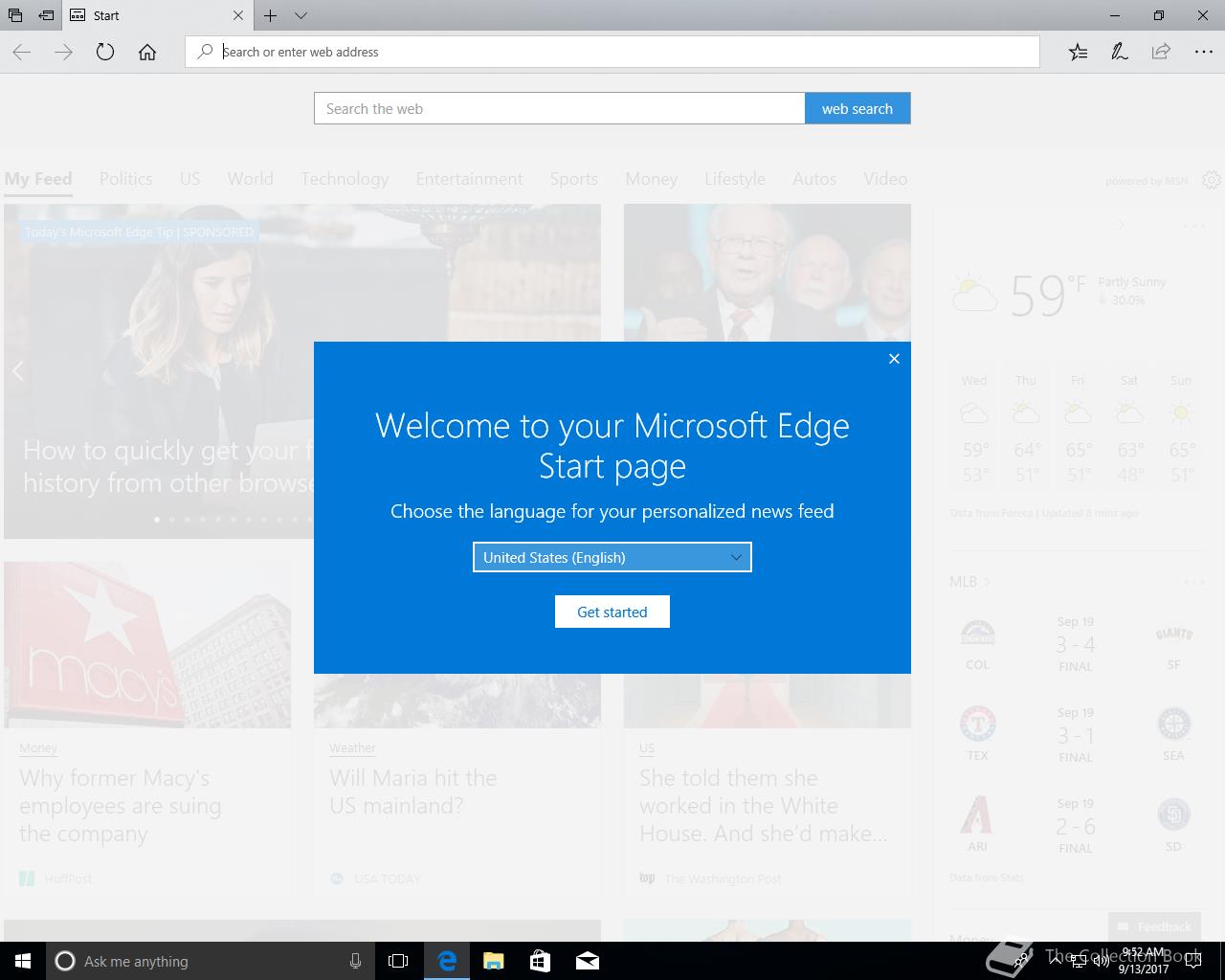Click the Feedback button
This screenshot has height=980, width=1225.
click(x=1153, y=926)
